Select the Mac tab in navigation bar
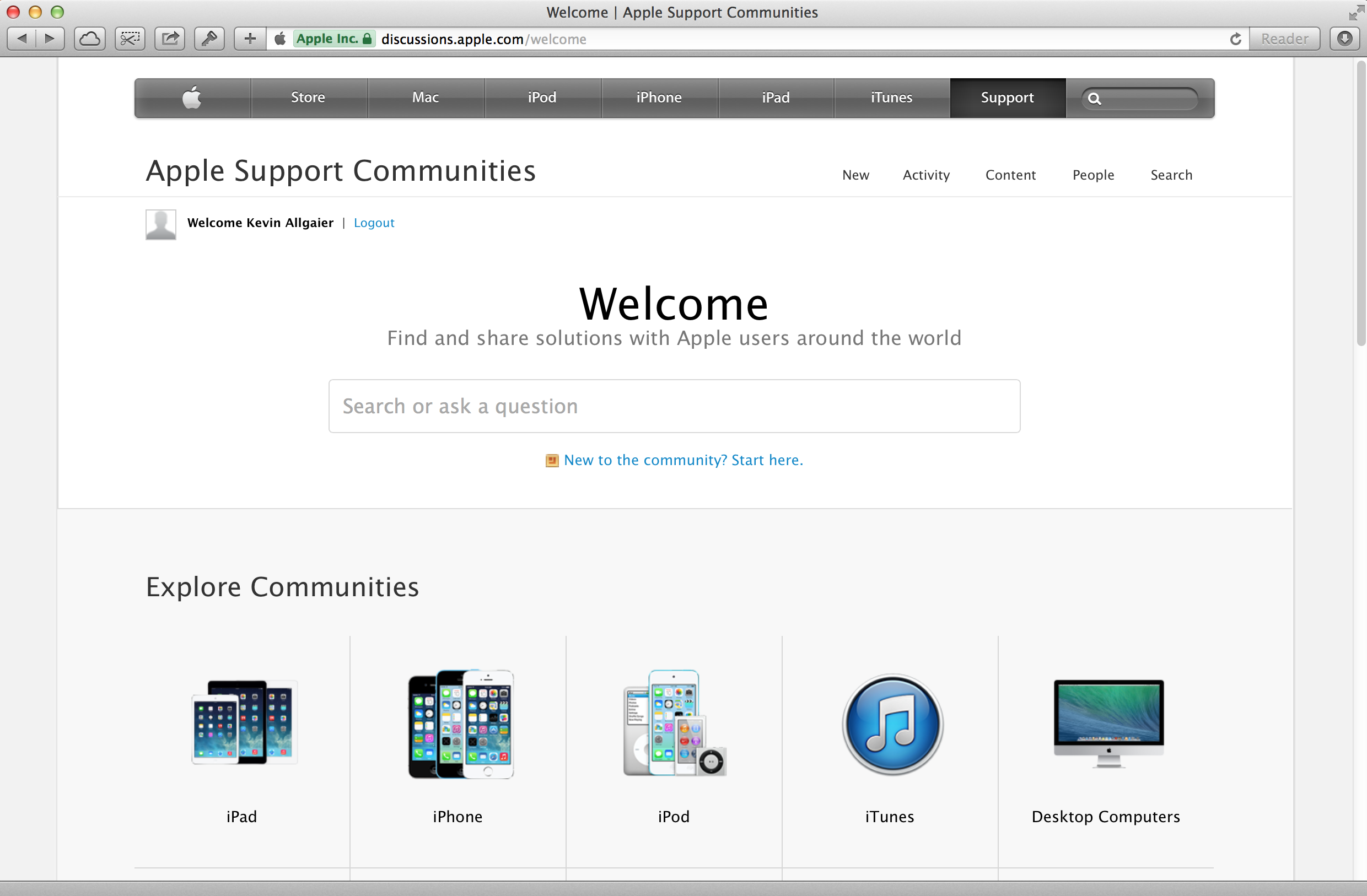 [x=426, y=98]
